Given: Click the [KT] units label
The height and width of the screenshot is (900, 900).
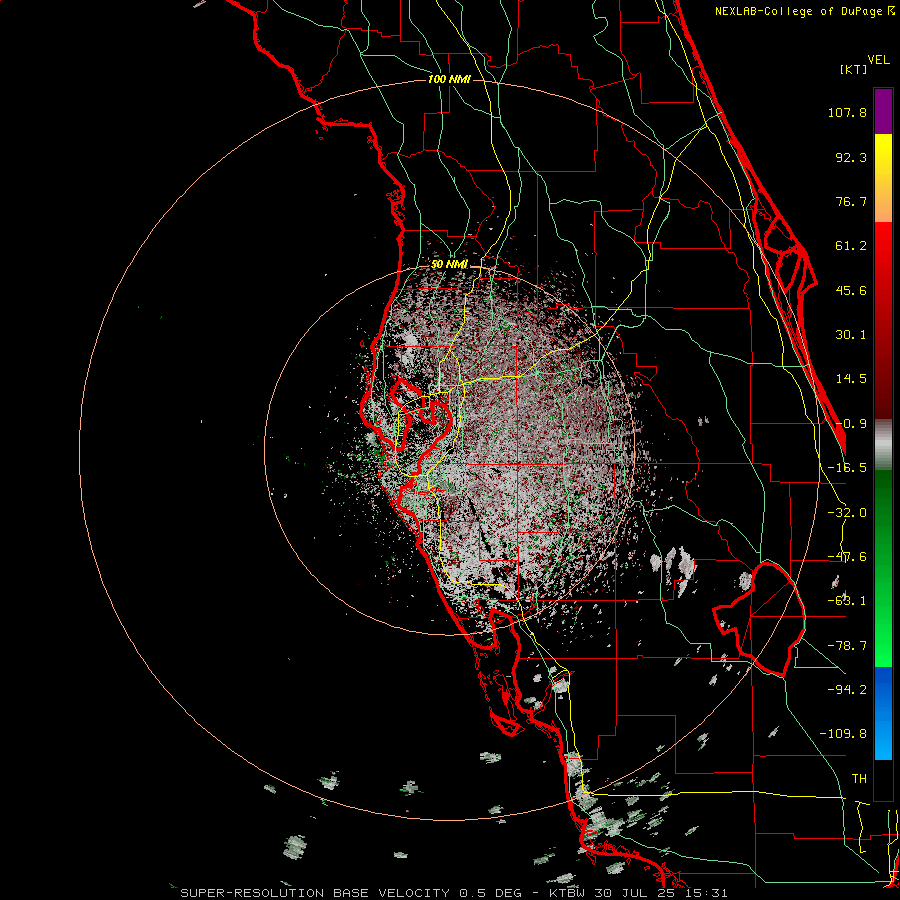Looking at the screenshot, I should [x=853, y=69].
